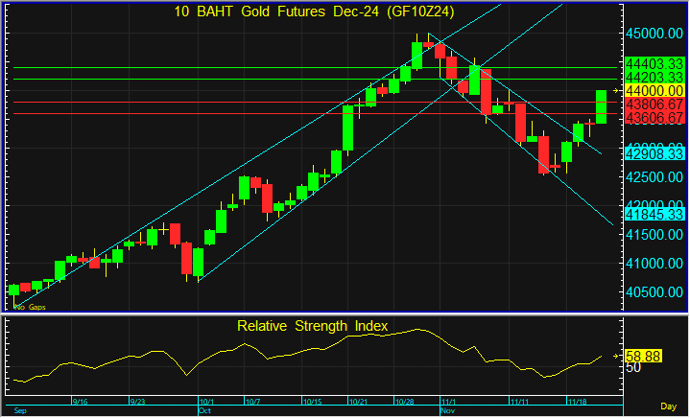Click the cyan 41845.33 channel label
The image size is (690, 418).
pyautogui.click(x=653, y=213)
